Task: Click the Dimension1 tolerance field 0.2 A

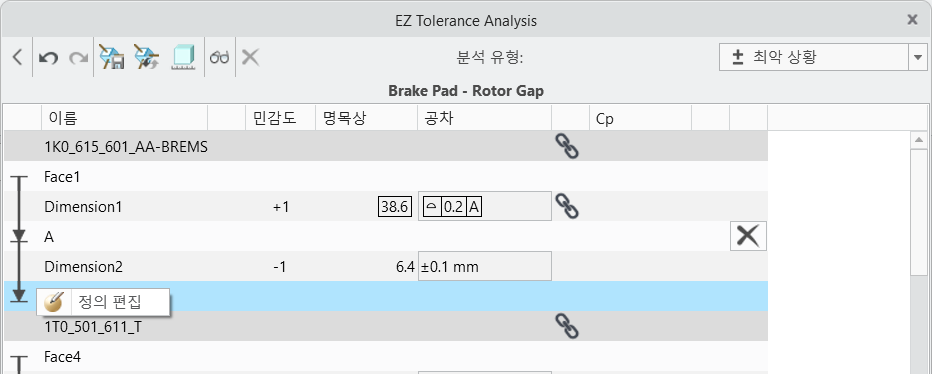Action: point(484,206)
